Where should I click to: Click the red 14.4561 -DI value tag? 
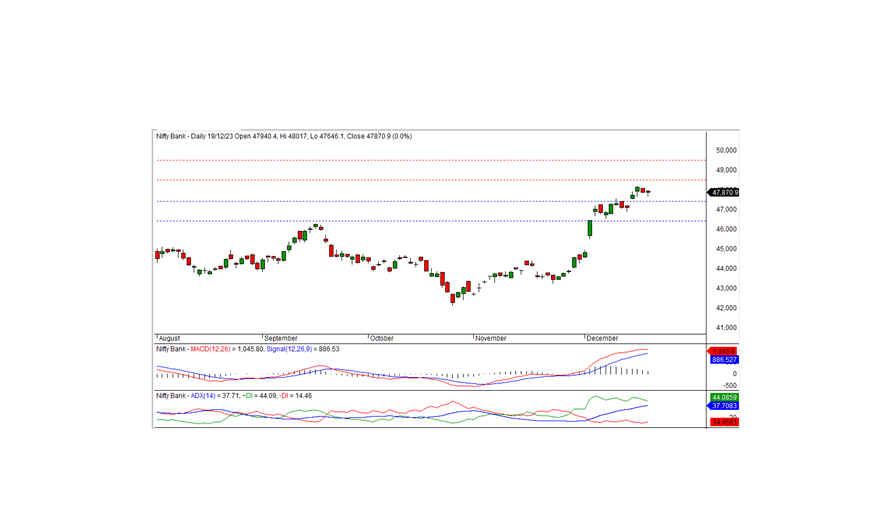[x=724, y=422]
